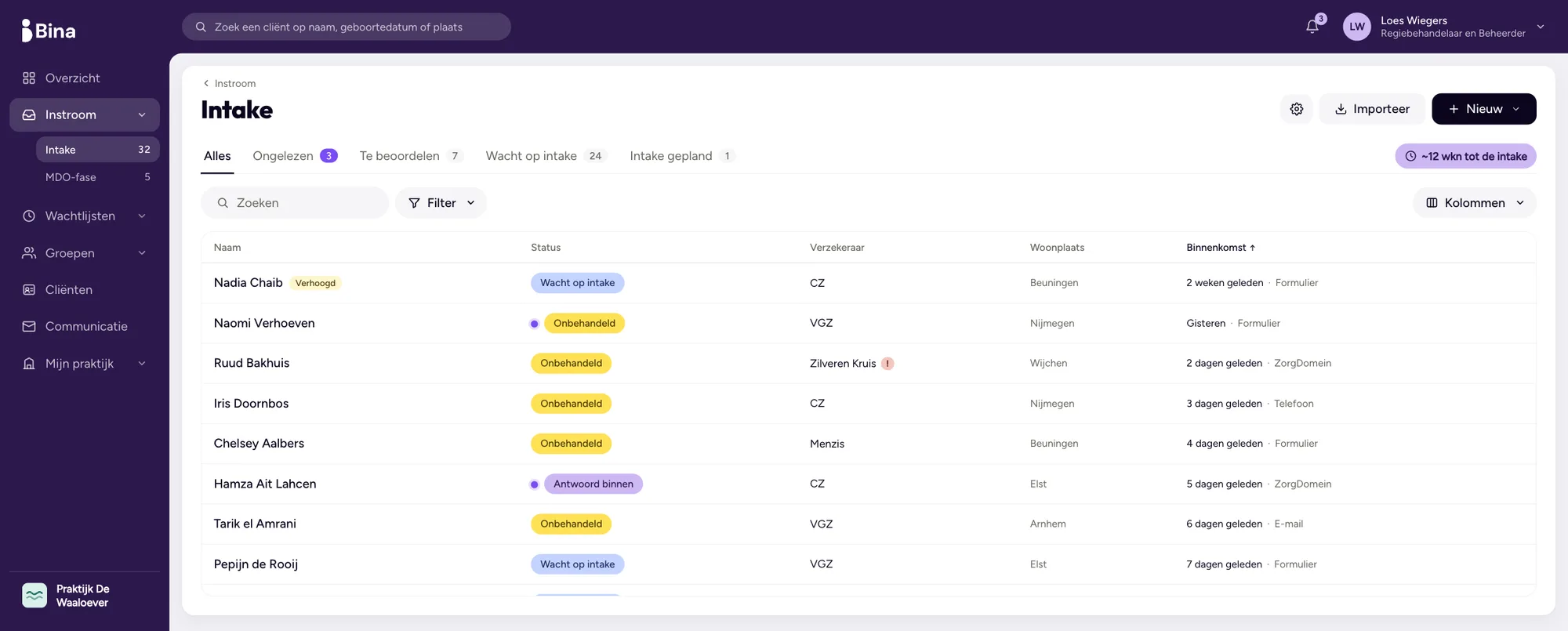1568x631 pixels.
Task: Click the back chevron next to Instroom
Action: pyautogui.click(x=206, y=83)
